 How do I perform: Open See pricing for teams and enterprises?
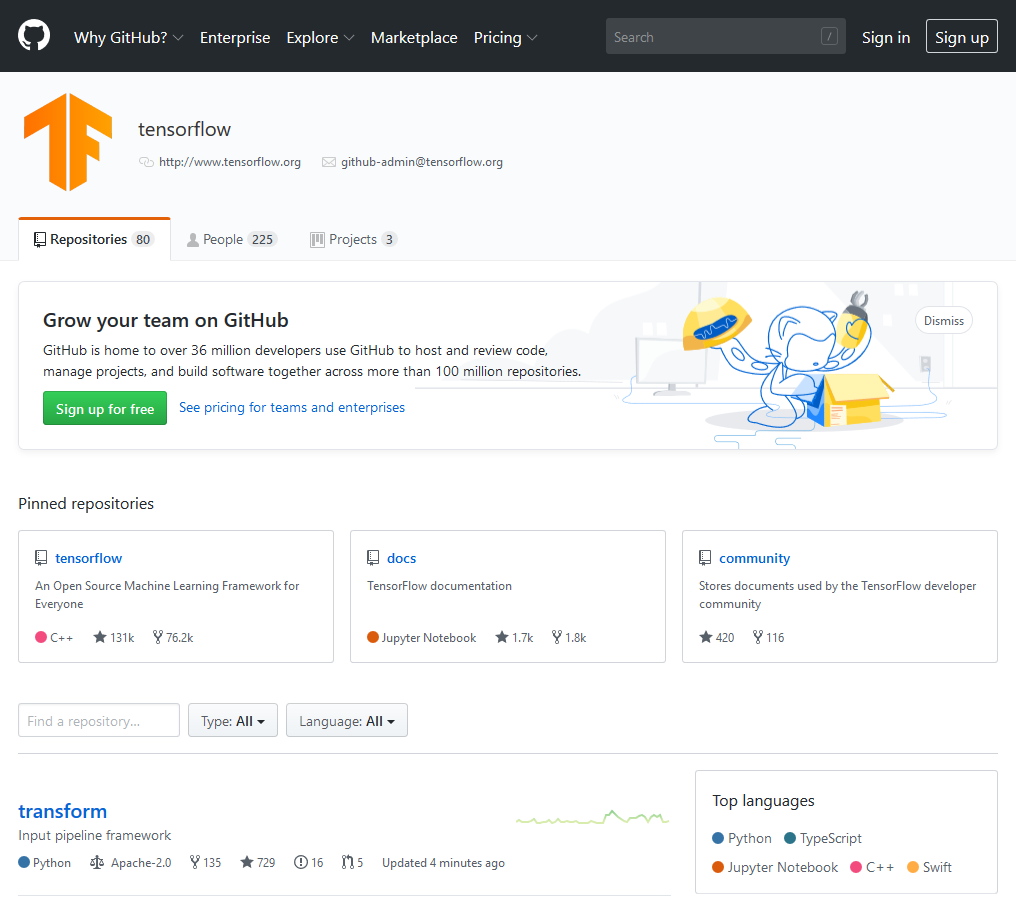click(292, 407)
